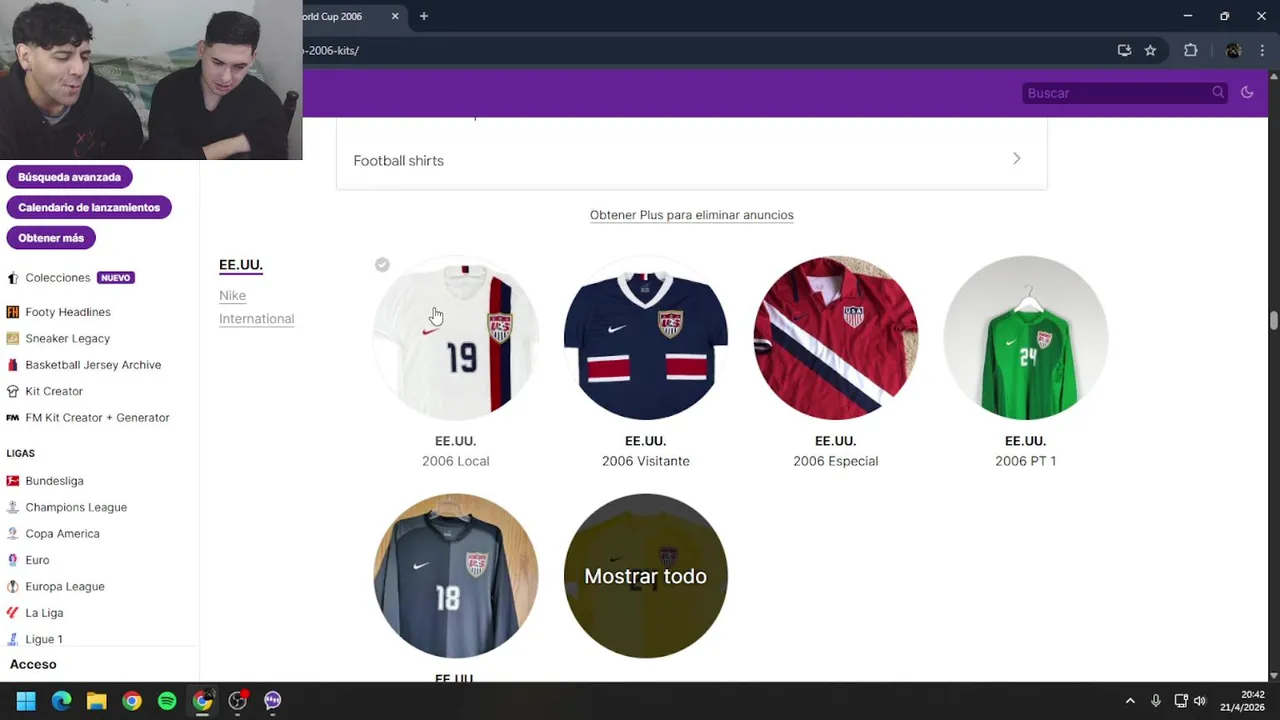The width and height of the screenshot is (1280, 720).
Task: Open the EE.UU. 2006 Local kit thumbnail
Action: coord(456,338)
